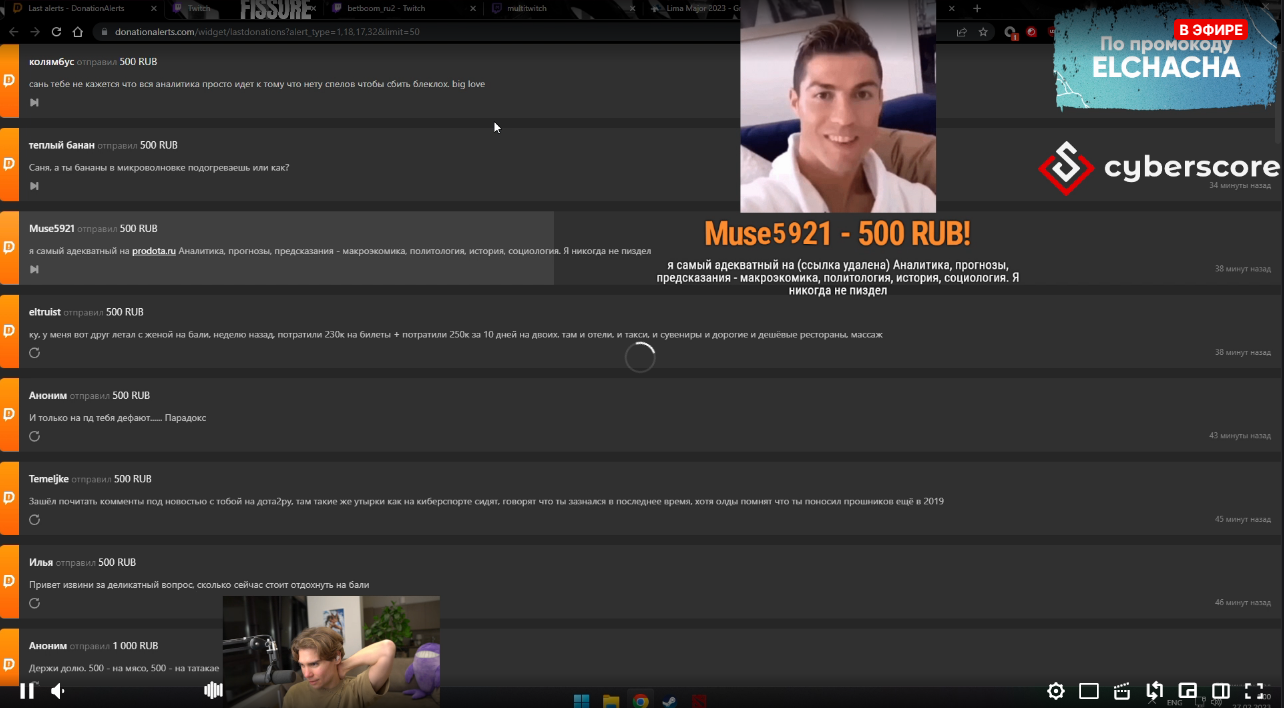Replay the eltruist donation alert
Viewport: 1284px width, 708px height.
(x=35, y=353)
